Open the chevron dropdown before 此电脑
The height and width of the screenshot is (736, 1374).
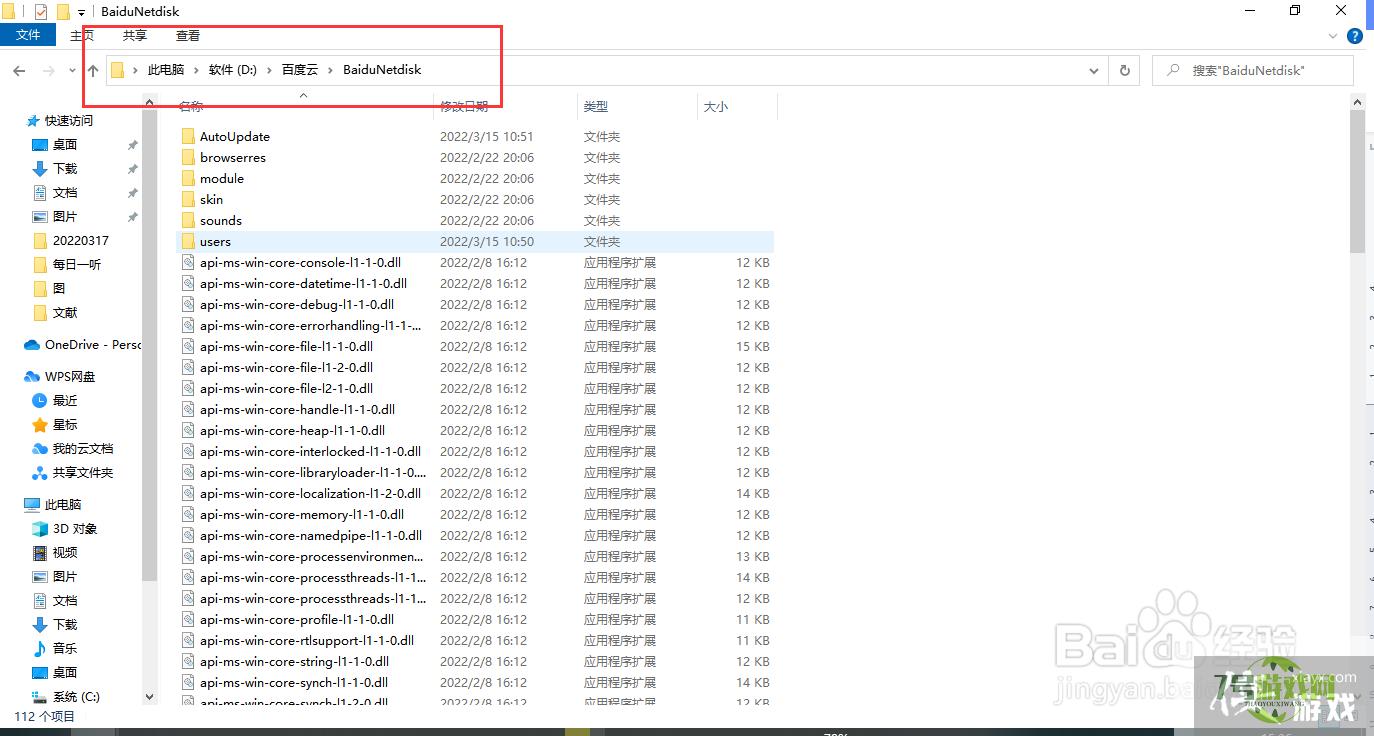click(136, 70)
